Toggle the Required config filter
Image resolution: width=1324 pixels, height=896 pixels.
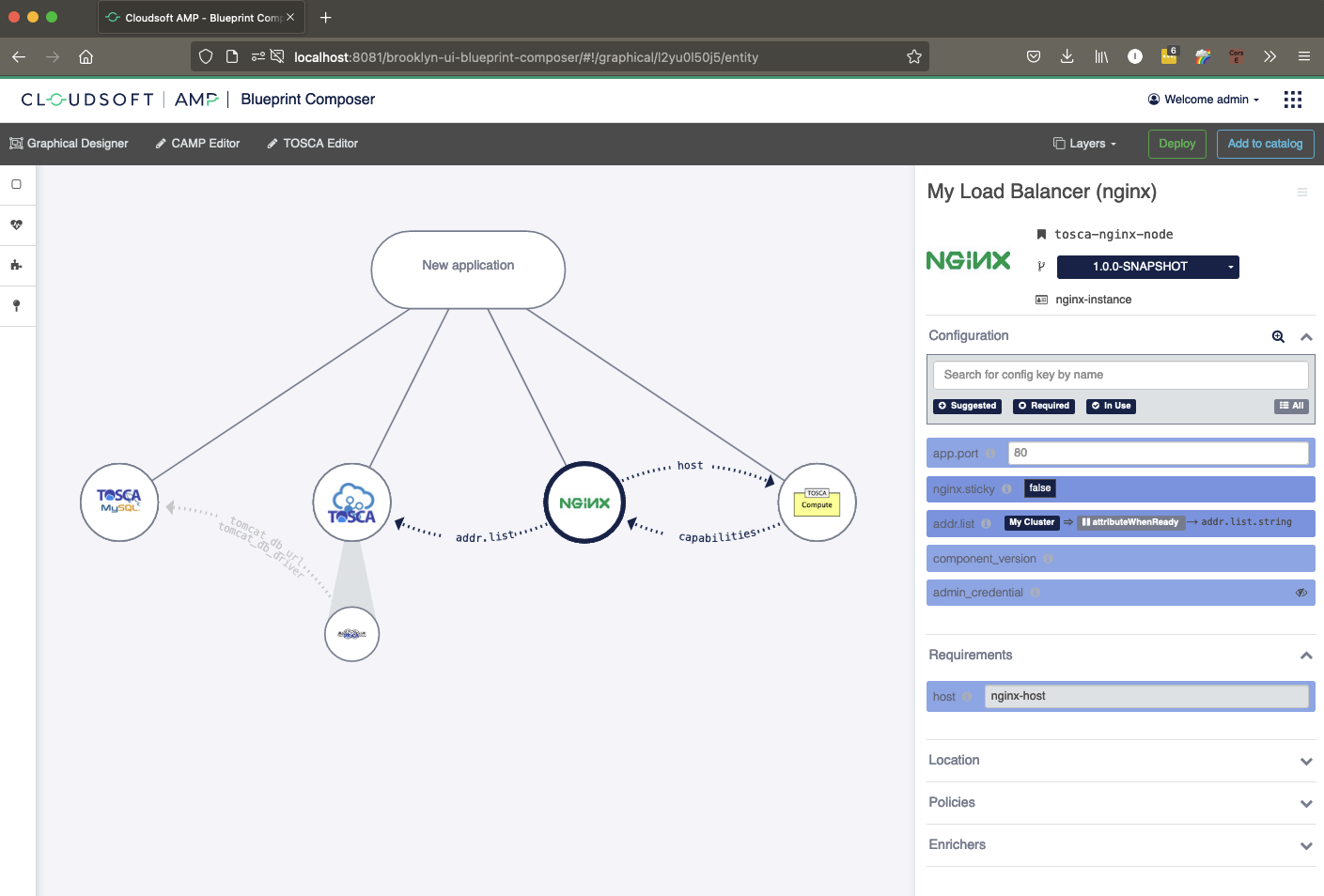tap(1044, 406)
